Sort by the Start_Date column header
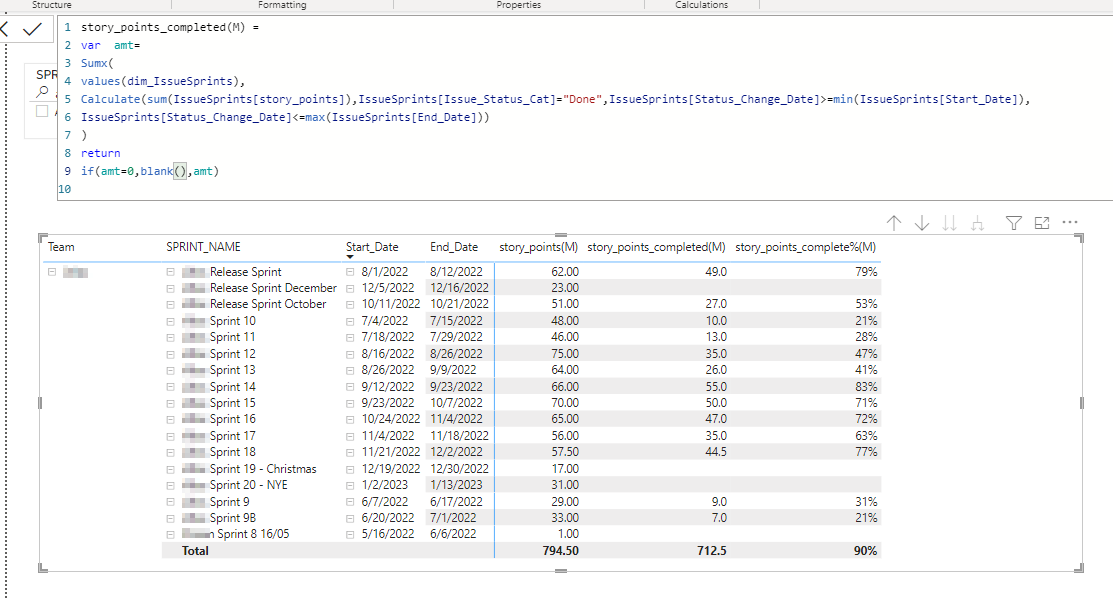The image size is (1113, 599). 372,247
